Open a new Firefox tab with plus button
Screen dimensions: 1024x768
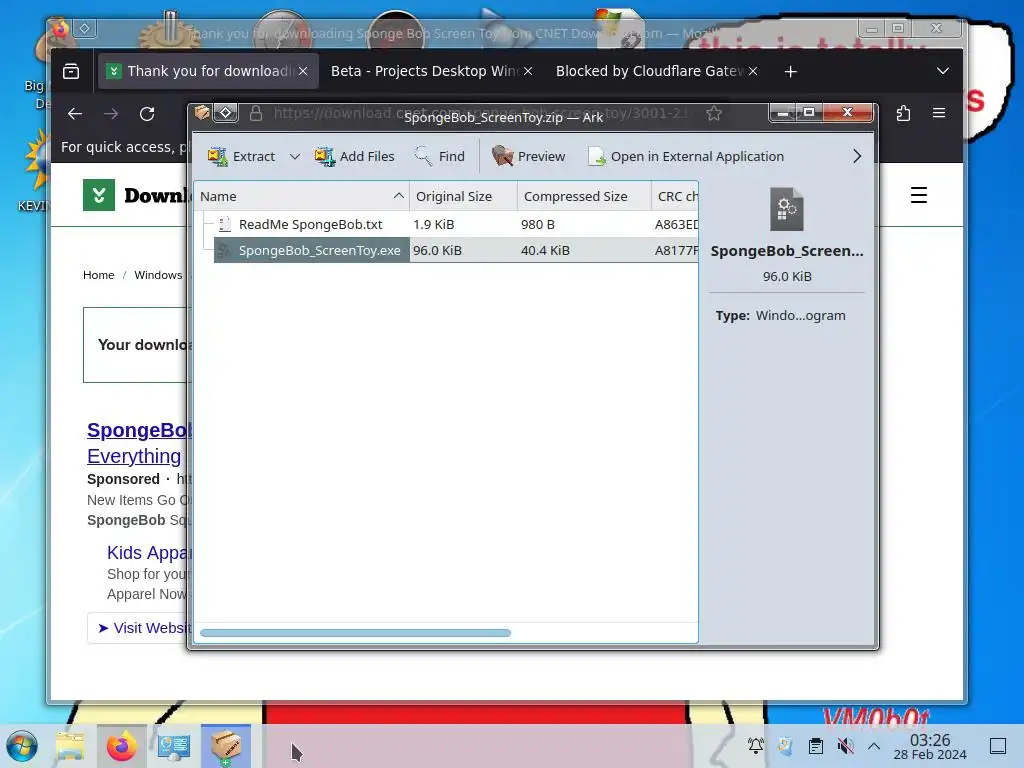[x=790, y=71]
